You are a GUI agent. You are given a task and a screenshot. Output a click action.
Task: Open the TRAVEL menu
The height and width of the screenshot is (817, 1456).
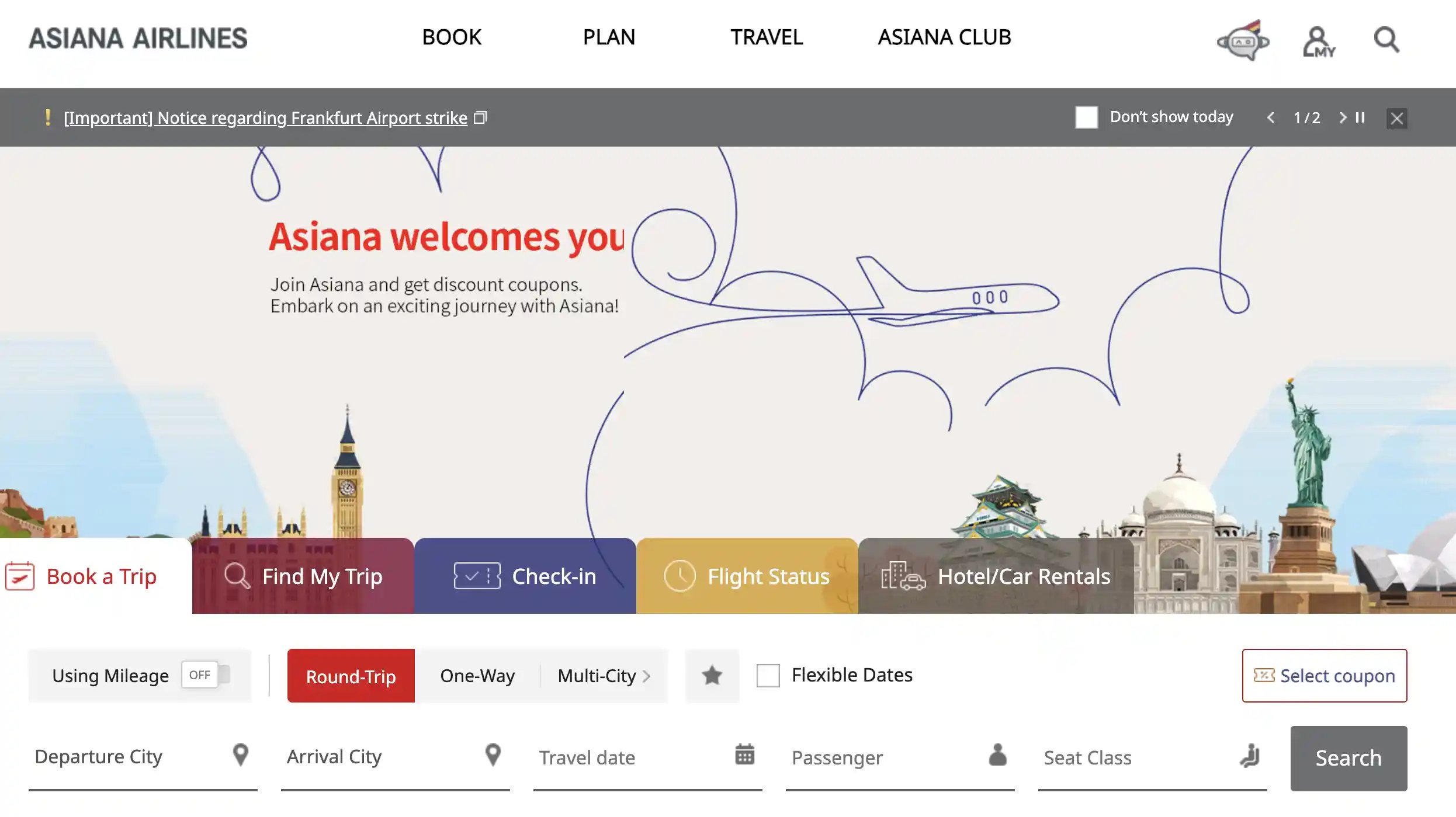tap(767, 37)
